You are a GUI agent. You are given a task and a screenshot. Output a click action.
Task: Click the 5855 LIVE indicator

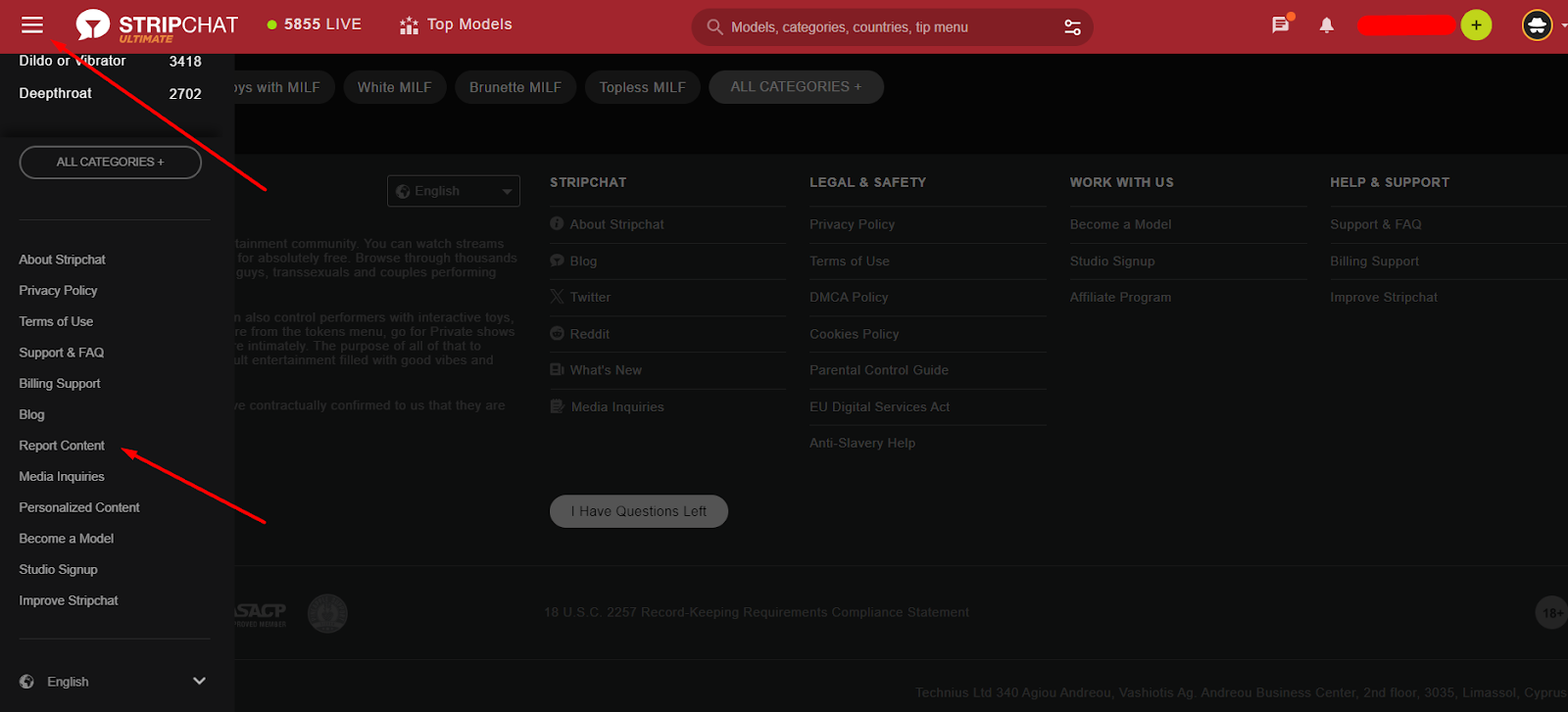pos(315,24)
